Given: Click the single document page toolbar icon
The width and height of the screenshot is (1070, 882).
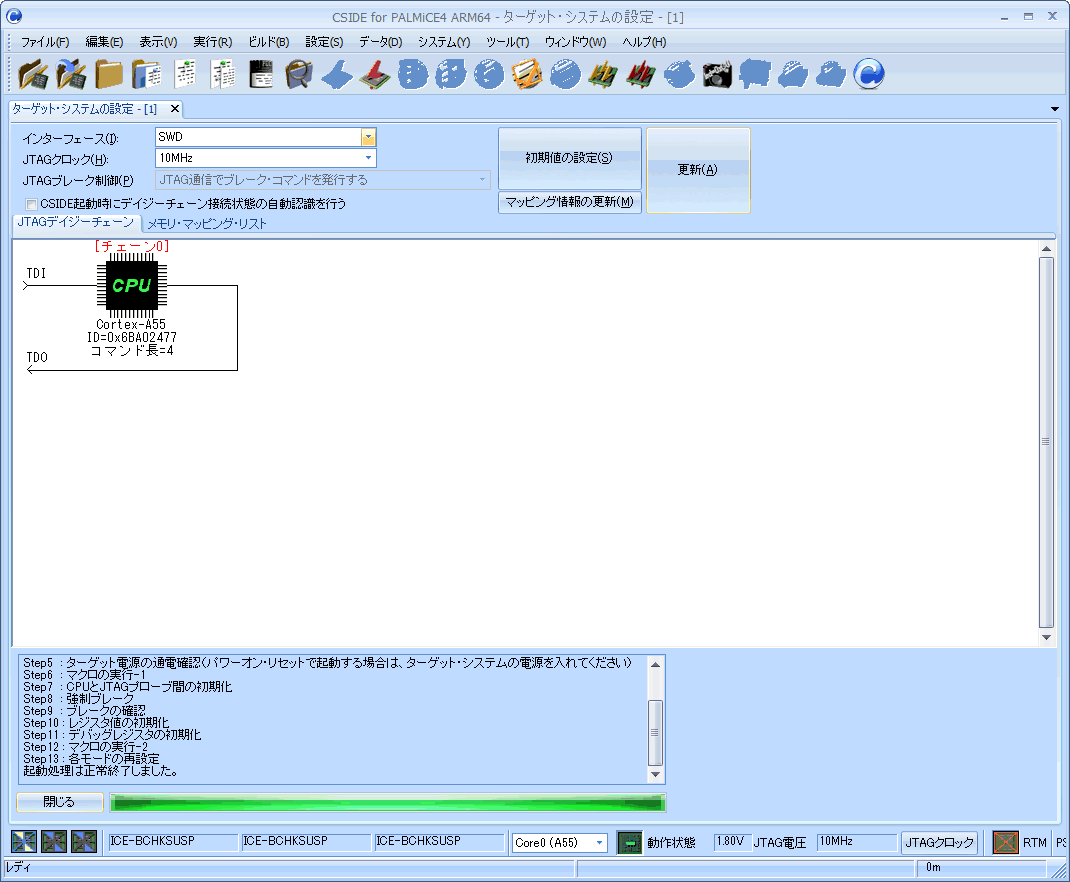Looking at the screenshot, I should coord(185,74).
